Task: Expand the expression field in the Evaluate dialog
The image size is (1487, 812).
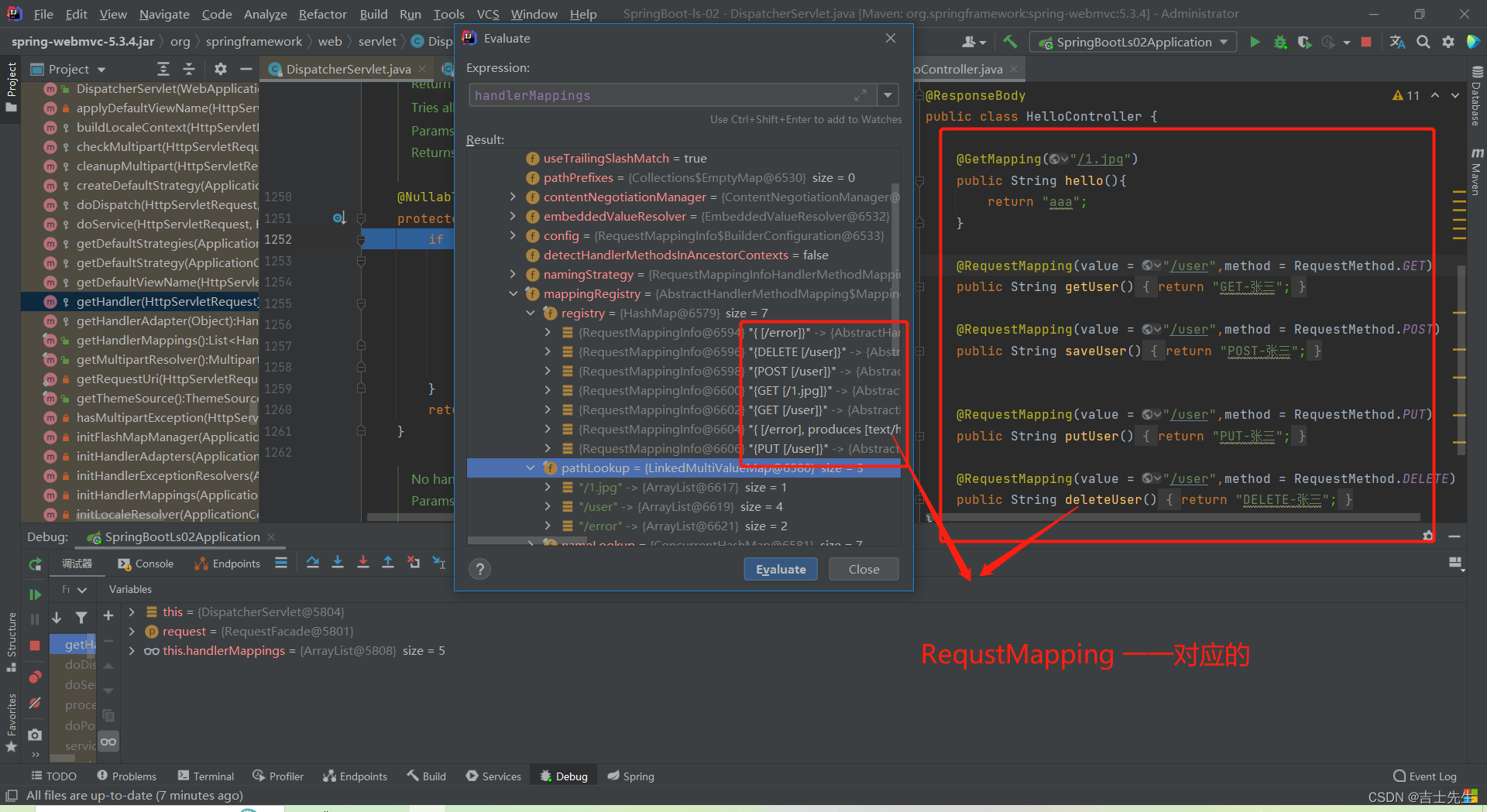Action: tap(860, 95)
